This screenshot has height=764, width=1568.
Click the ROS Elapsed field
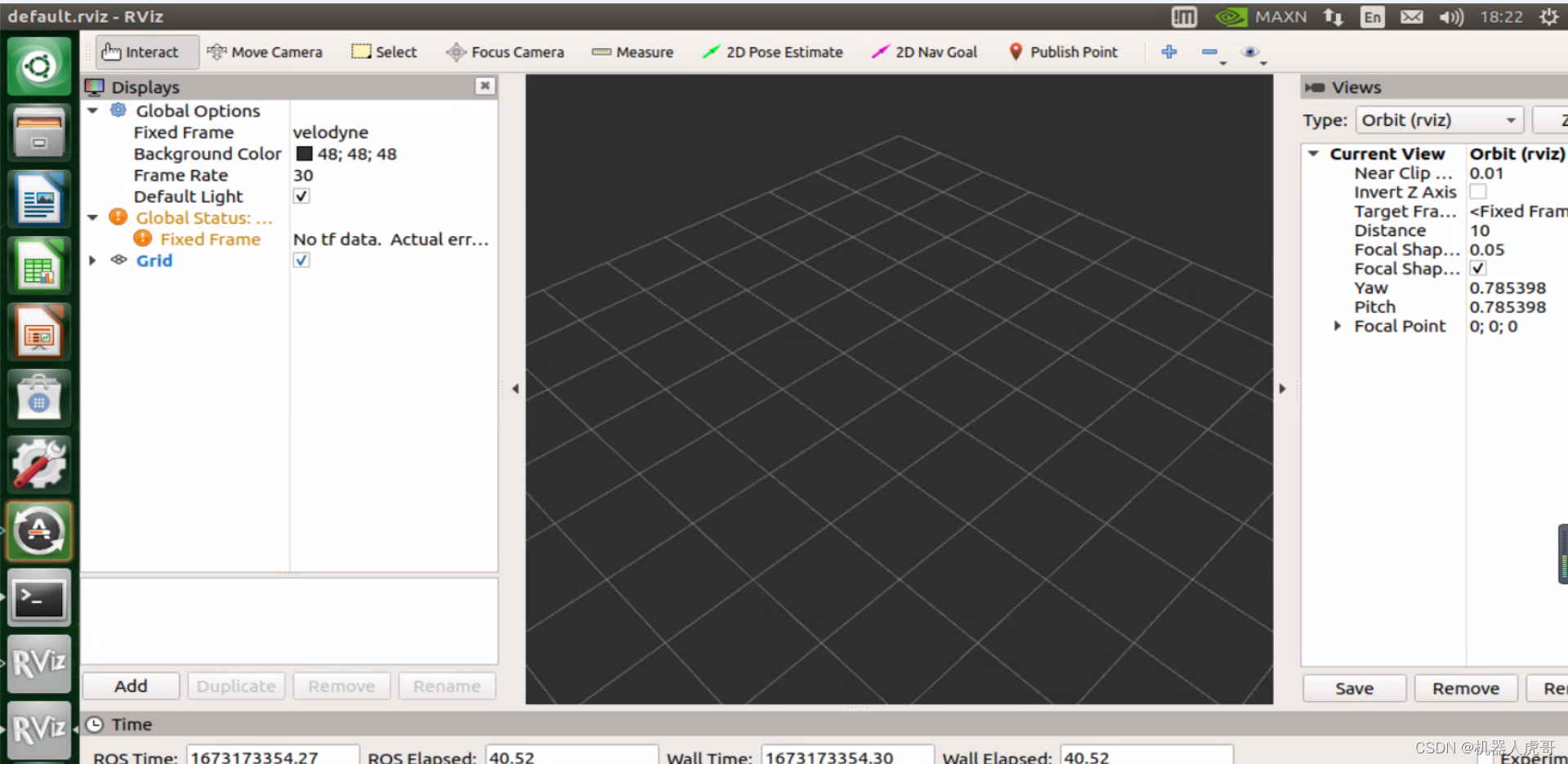[572, 756]
